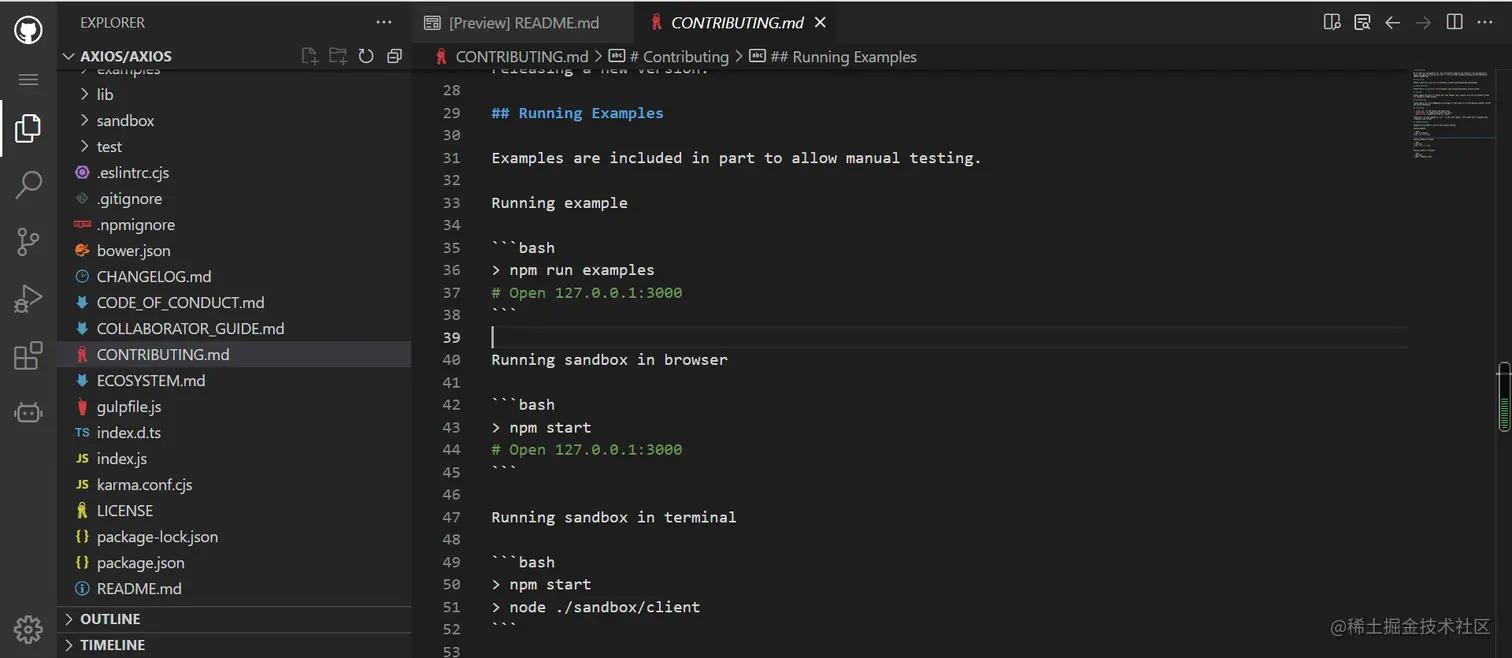Screen dimensions: 1512x658
Task: Click the open preview icon in editor toolbar
Action: [1362, 22]
